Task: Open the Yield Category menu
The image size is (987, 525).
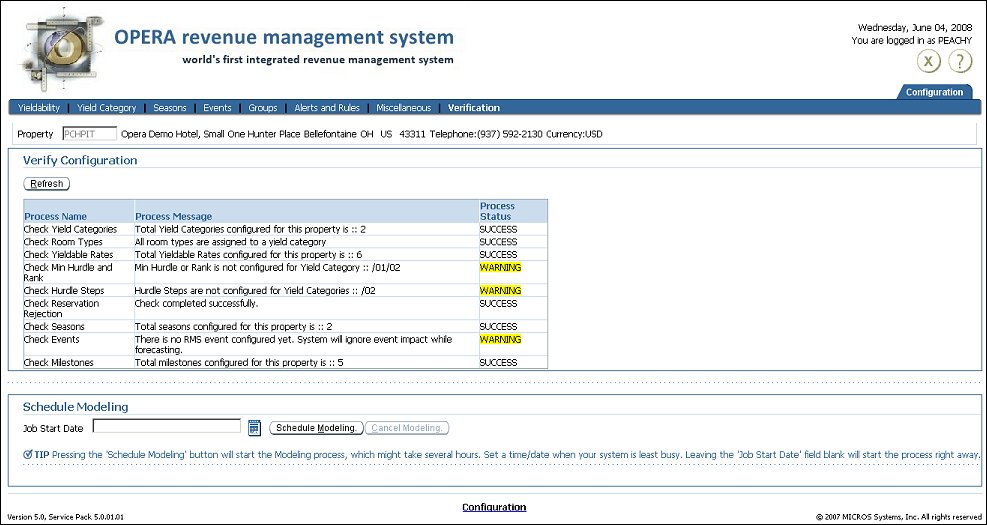Action: point(106,108)
